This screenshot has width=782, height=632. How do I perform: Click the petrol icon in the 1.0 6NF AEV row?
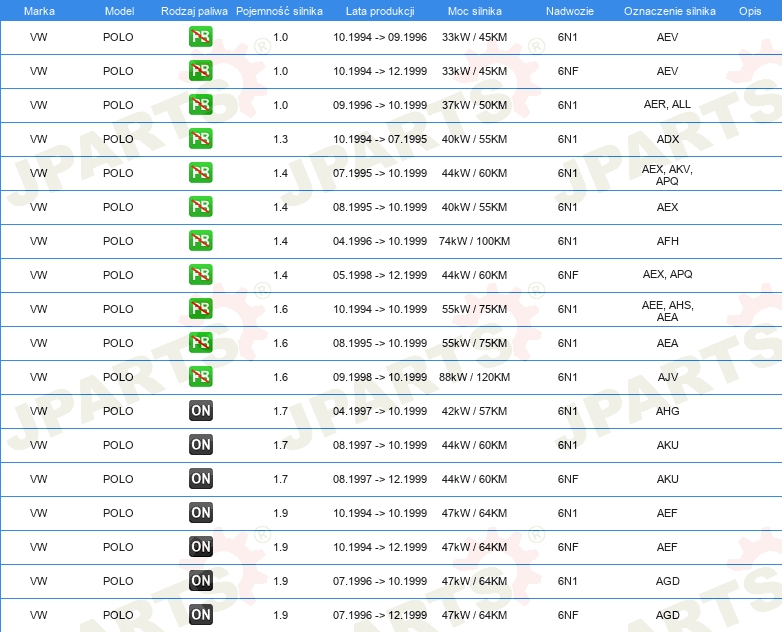pyautogui.click(x=200, y=70)
